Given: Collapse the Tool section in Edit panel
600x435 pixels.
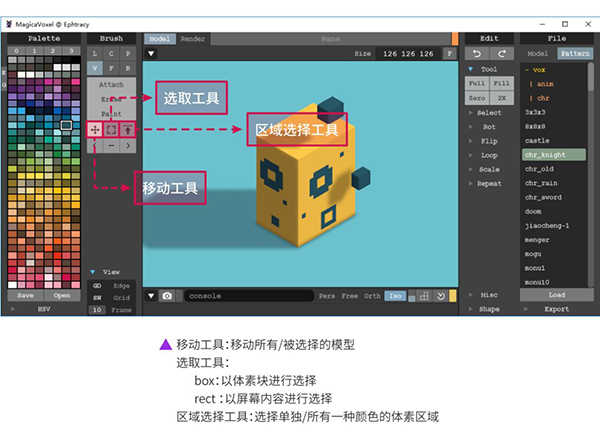Looking at the screenshot, I should (x=471, y=69).
